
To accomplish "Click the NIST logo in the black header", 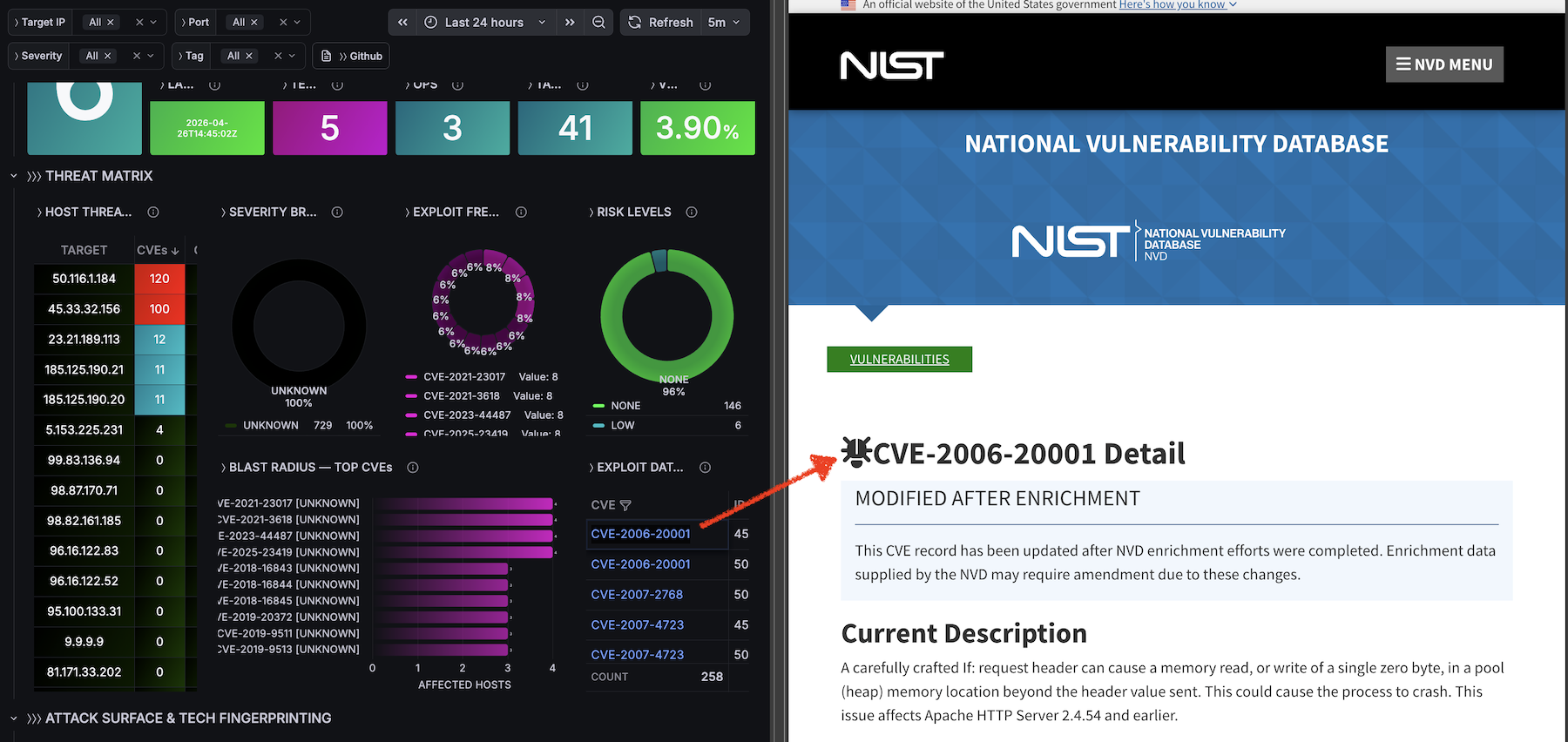I will click(892, 65).
